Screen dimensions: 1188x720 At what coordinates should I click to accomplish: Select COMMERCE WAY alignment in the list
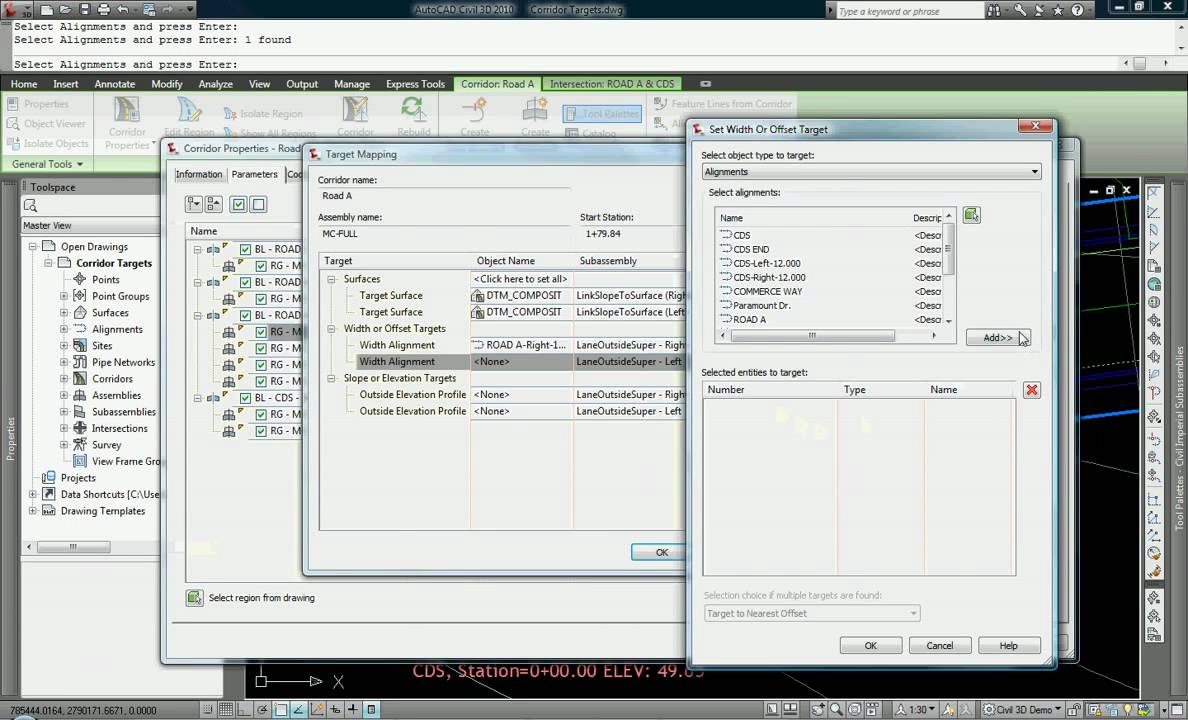767,292
